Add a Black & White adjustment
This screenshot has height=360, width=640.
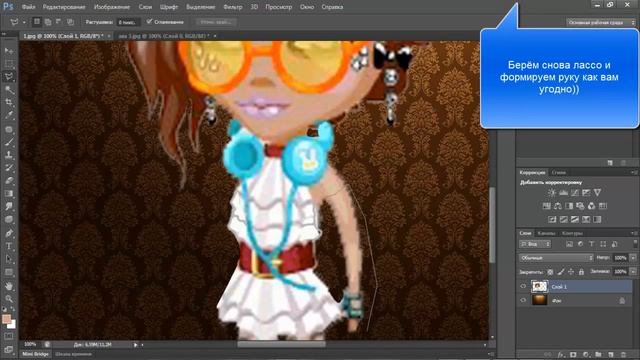tap(569, 206)
